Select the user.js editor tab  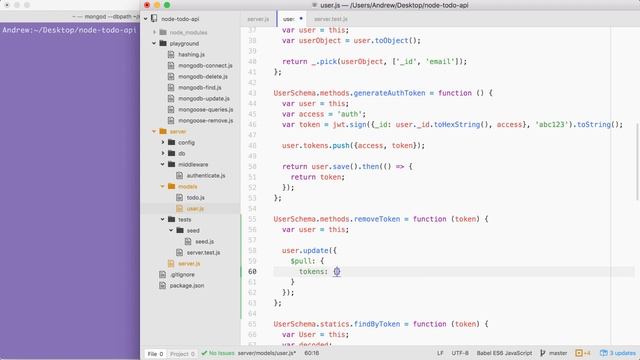coord(292,19)
